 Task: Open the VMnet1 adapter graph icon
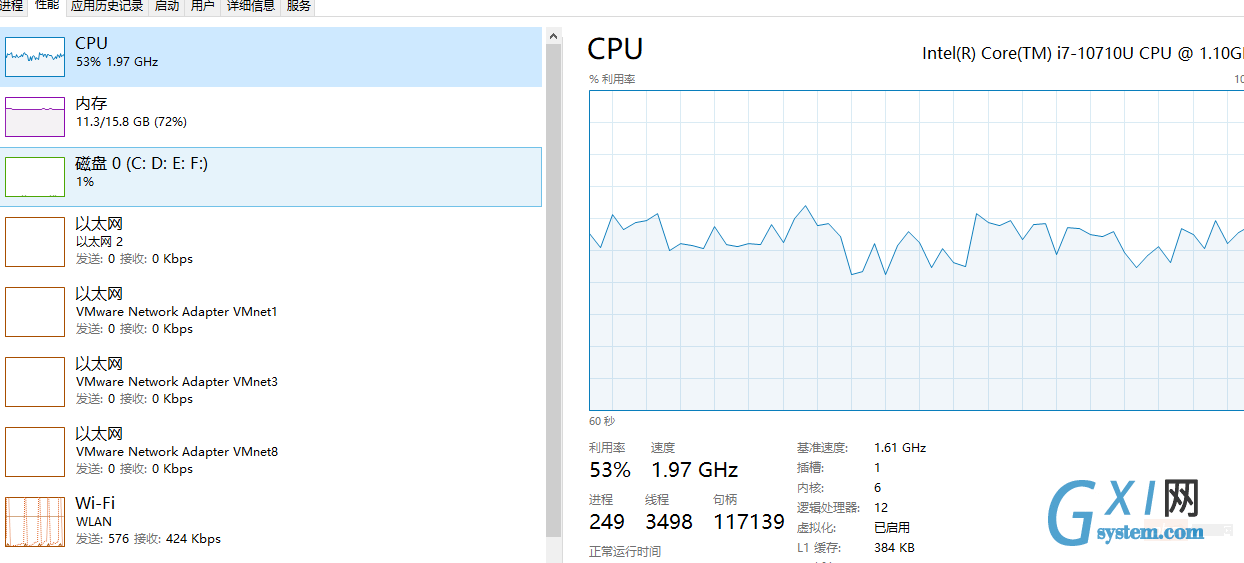coord(35,311)
